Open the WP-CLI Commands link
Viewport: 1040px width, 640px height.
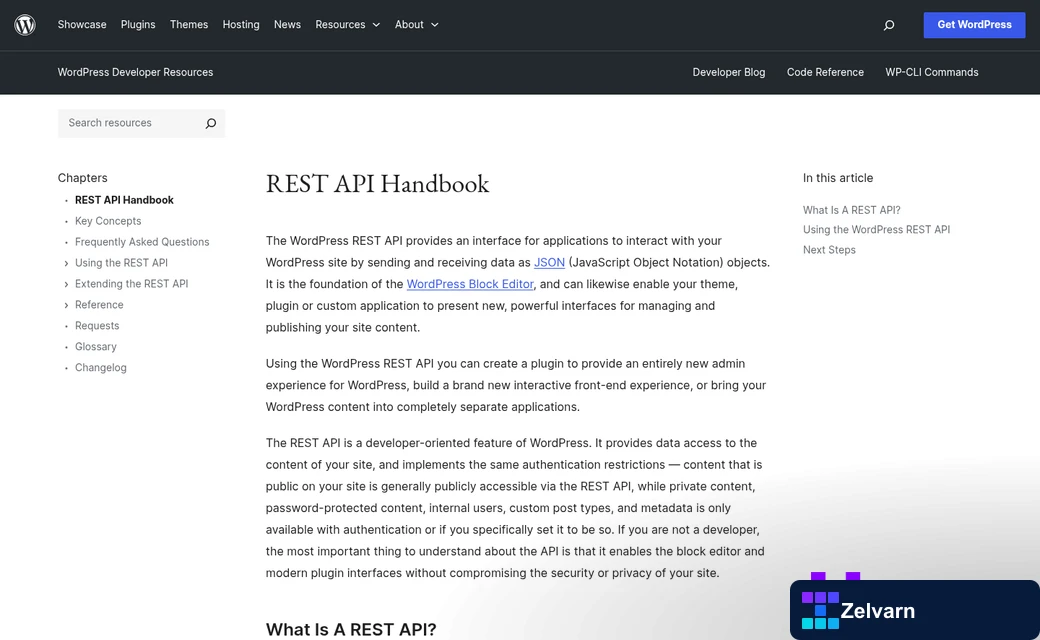click(x=932, y=72)
